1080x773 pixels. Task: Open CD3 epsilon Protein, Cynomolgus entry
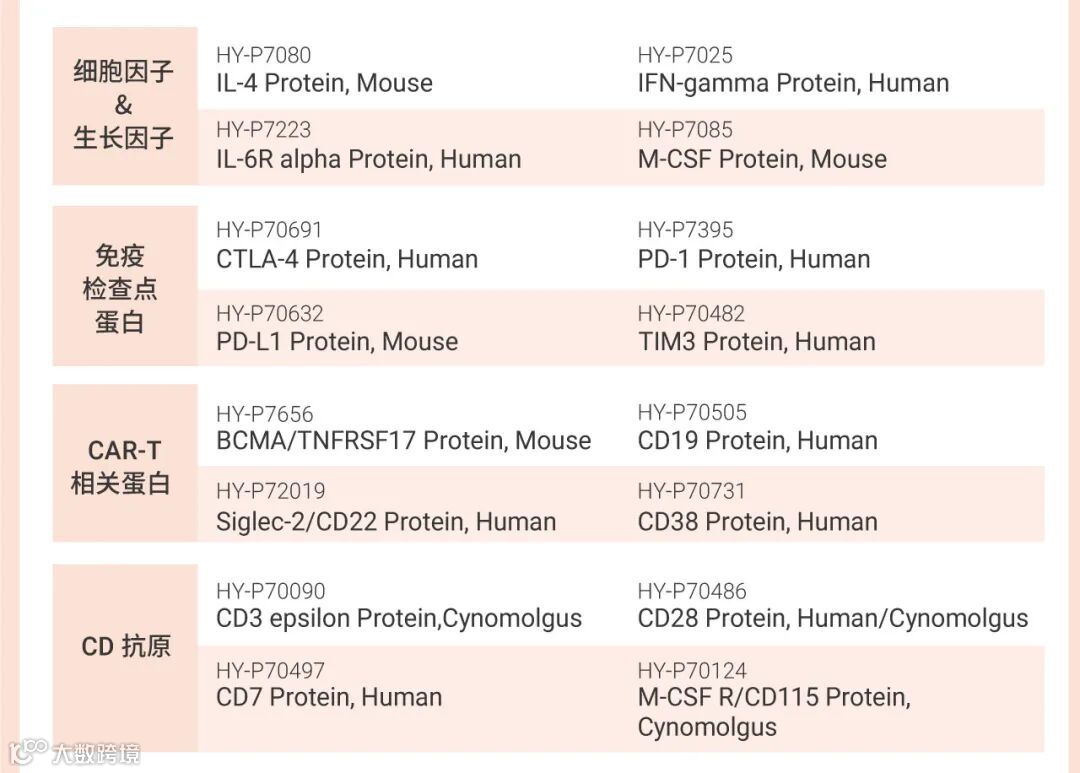point(399,619)
